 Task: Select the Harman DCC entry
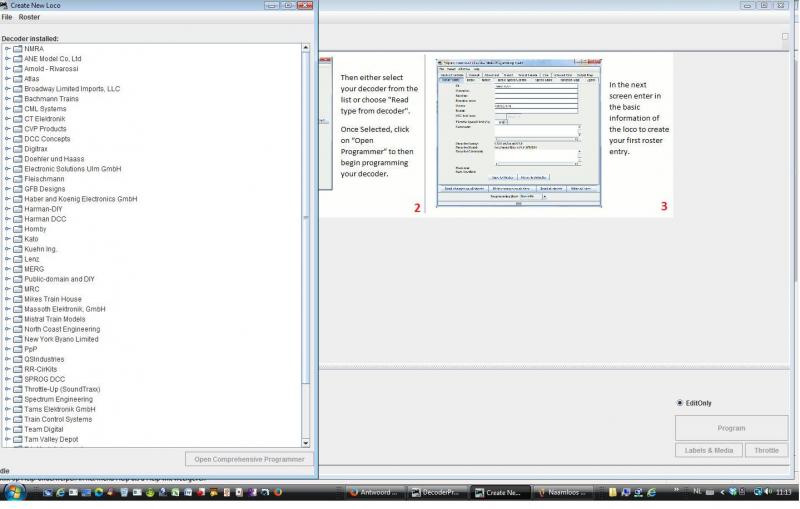[x=45, y=219]
